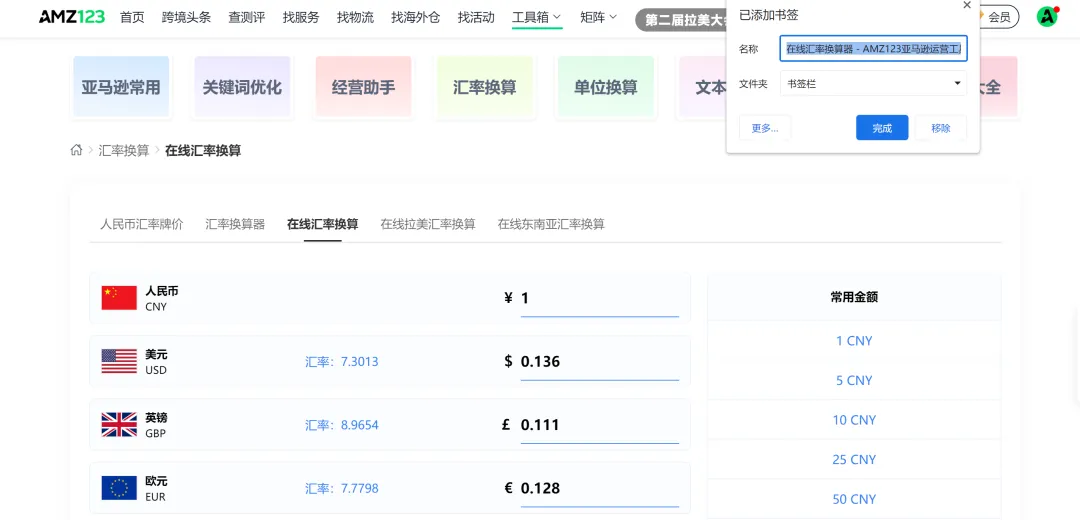Select the 5 CNY common amount
This screenshot has height=520, width=1080.
point(854,380)
